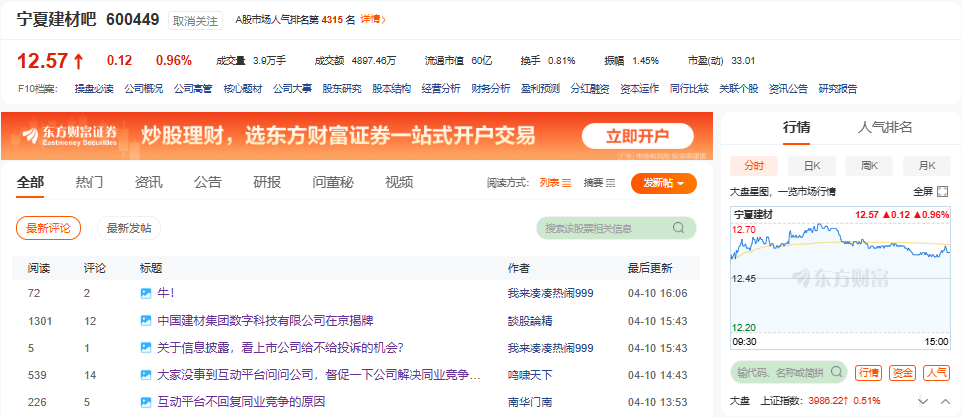Image resolution: width=962 pixels, height=417 pixels.
Task: Switch to the 热门 tab
Action: click(x=90, y=182)
